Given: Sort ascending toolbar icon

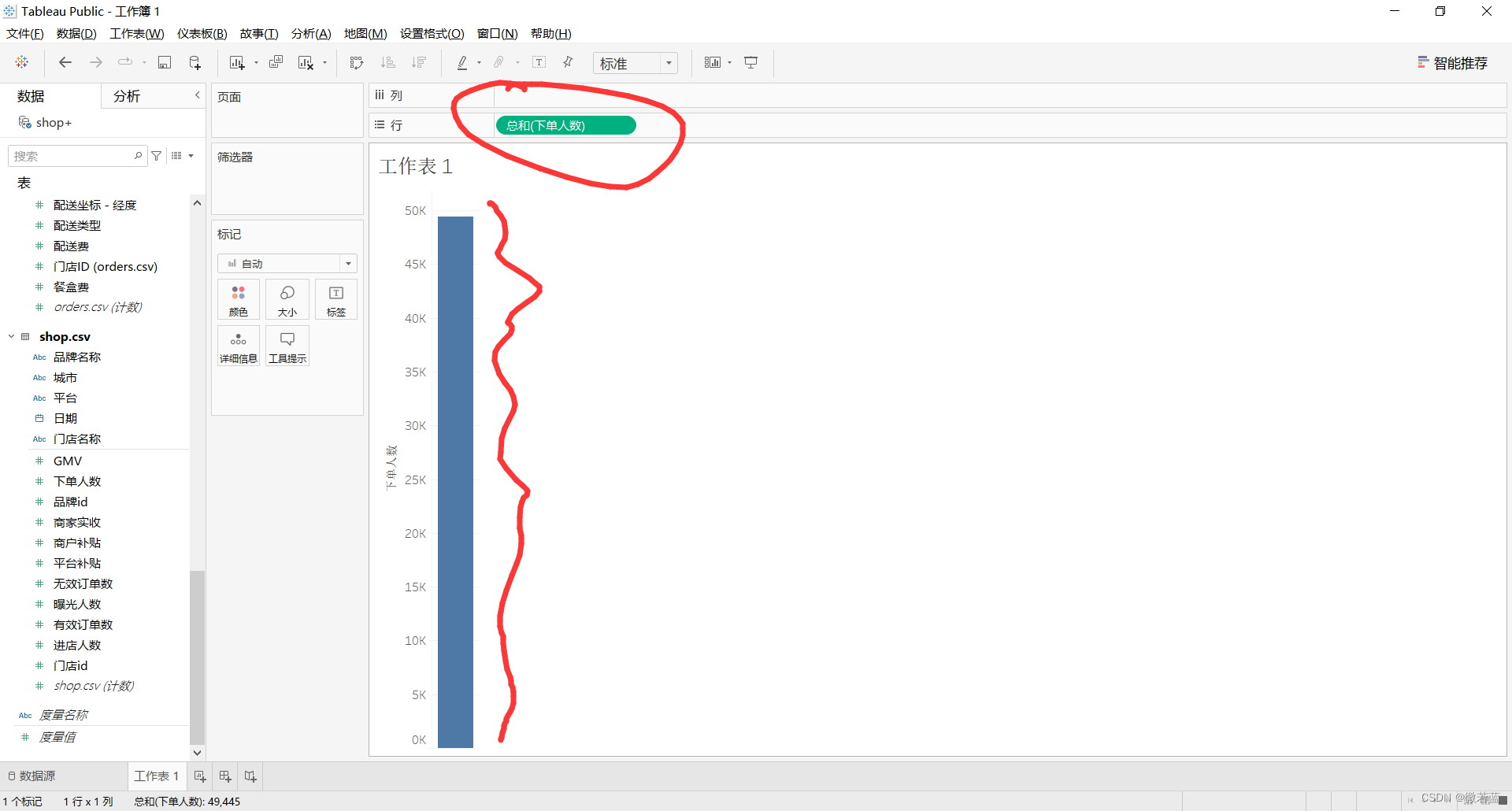Looking at the screenshot, I should [x=387, y=62].
